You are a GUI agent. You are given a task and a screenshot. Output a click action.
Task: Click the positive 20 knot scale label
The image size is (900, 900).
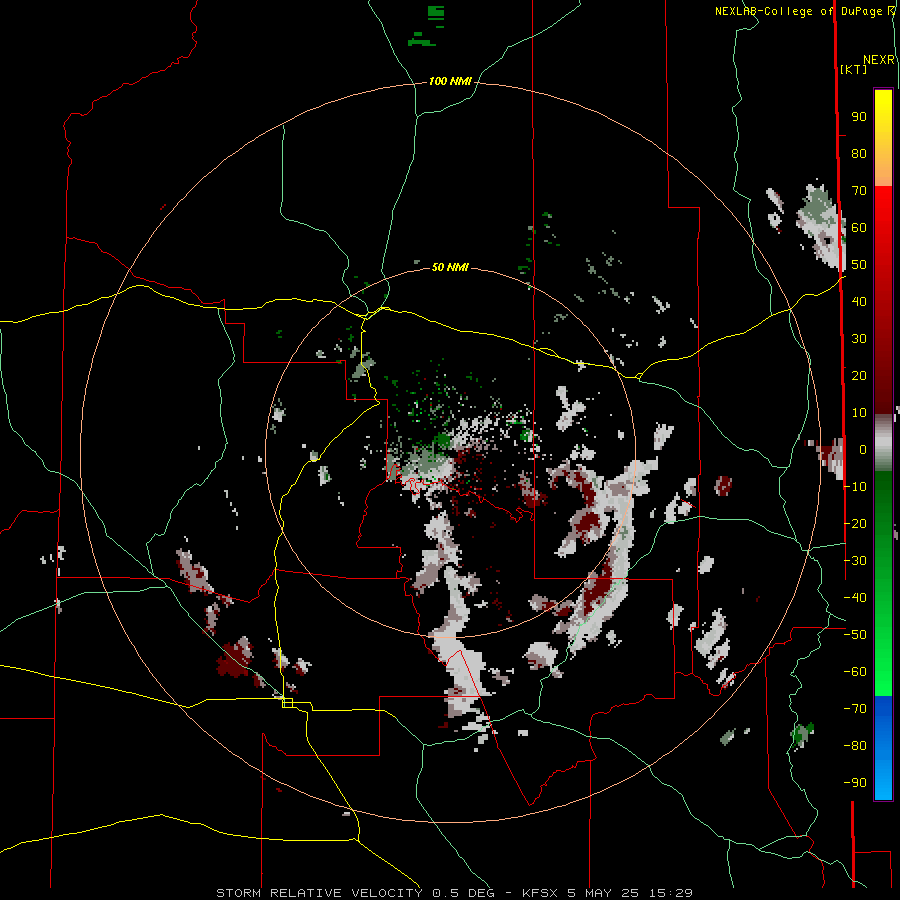click(859, 376)
